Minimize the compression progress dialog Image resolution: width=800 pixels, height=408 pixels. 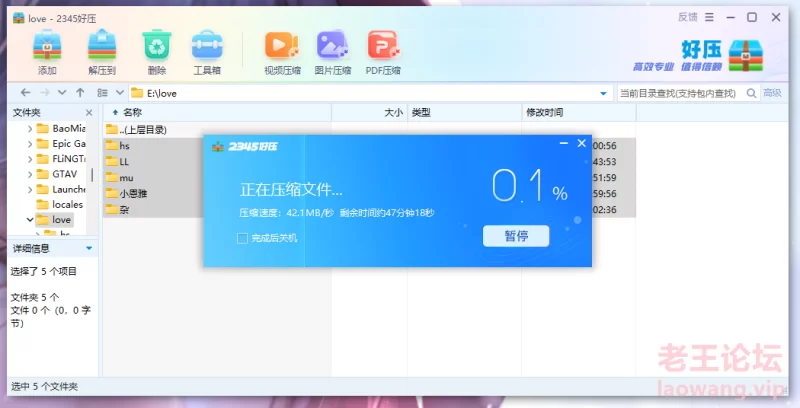(564, 143)
